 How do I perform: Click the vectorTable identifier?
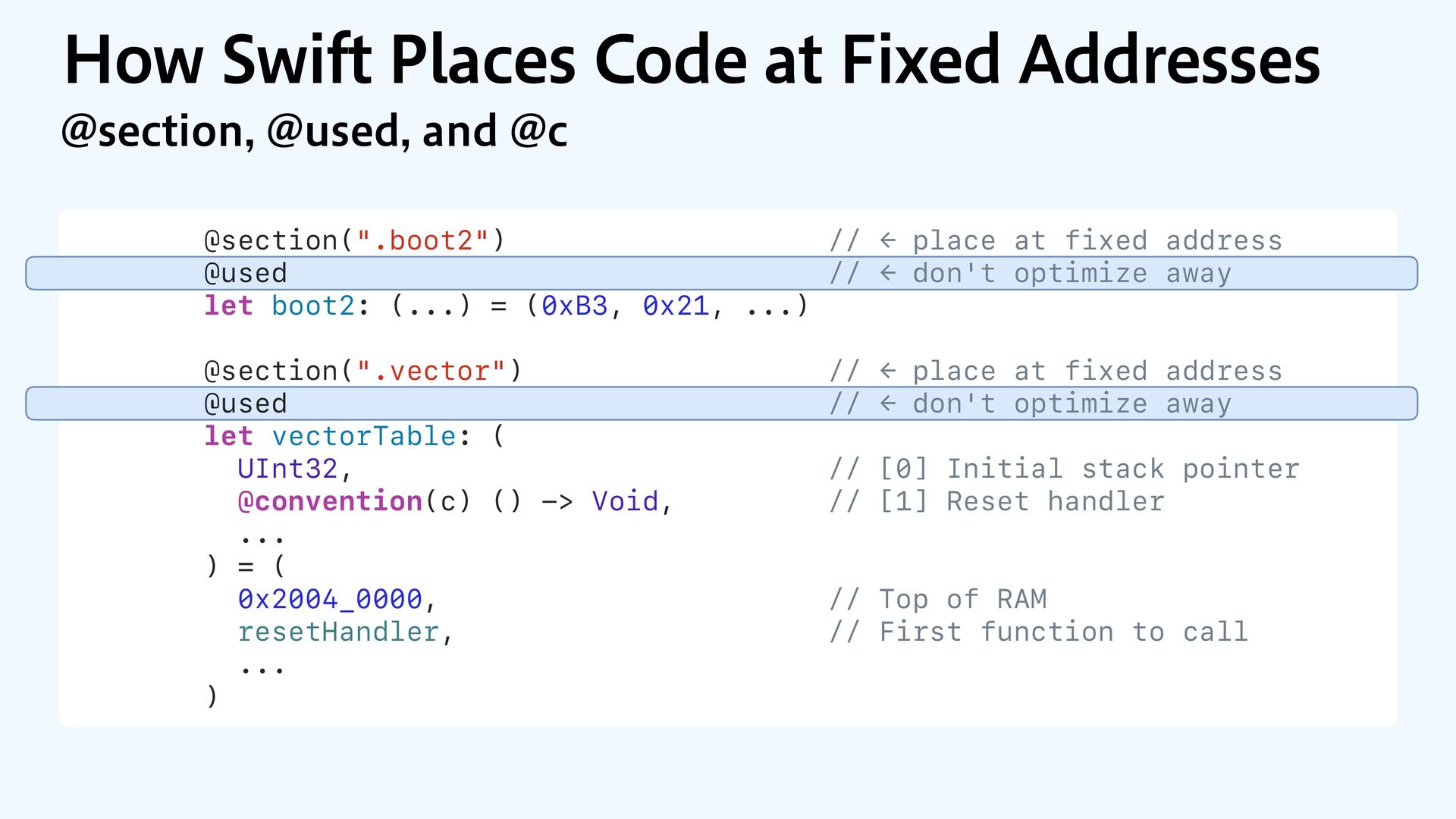[x=364, y=436]
